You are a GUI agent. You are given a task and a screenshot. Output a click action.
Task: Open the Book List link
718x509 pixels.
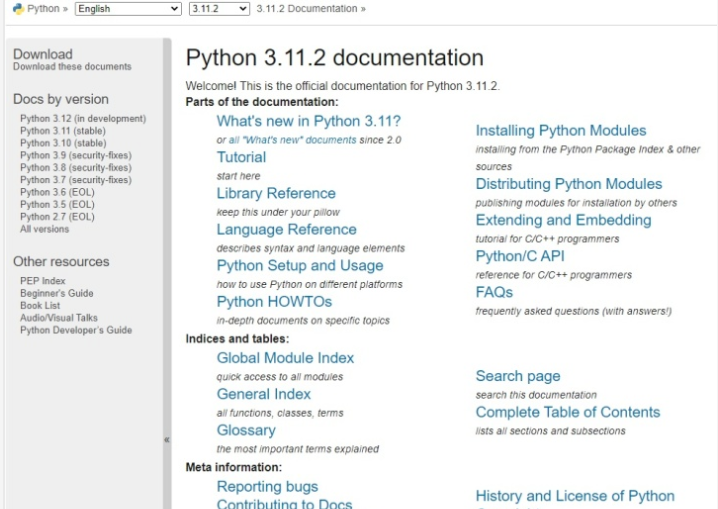(x=40, y=306)
